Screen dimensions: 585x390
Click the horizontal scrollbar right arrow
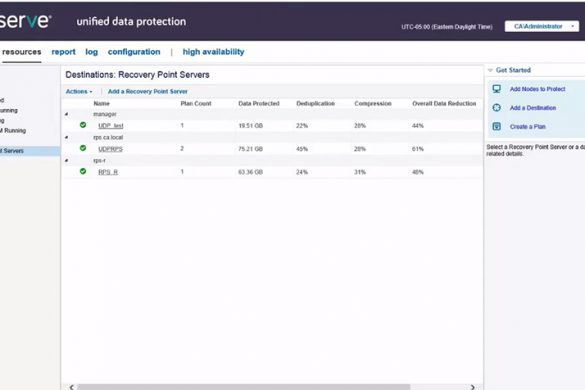click(x=472, y=387)
